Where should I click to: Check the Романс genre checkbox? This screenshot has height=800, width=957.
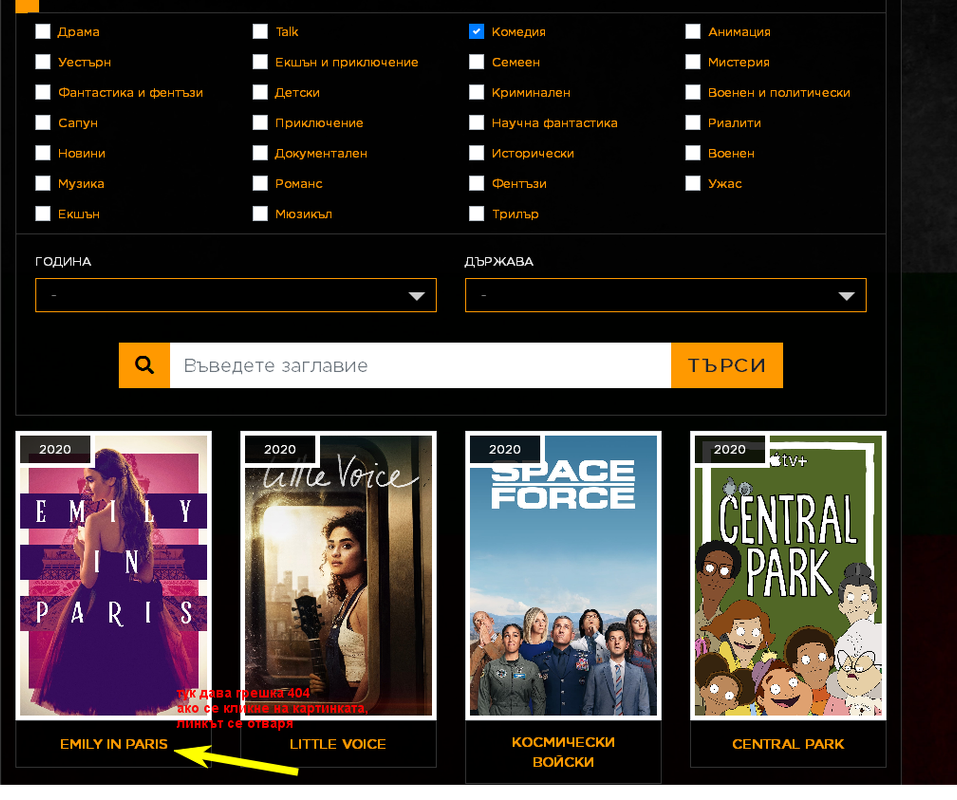pos(260,183)
